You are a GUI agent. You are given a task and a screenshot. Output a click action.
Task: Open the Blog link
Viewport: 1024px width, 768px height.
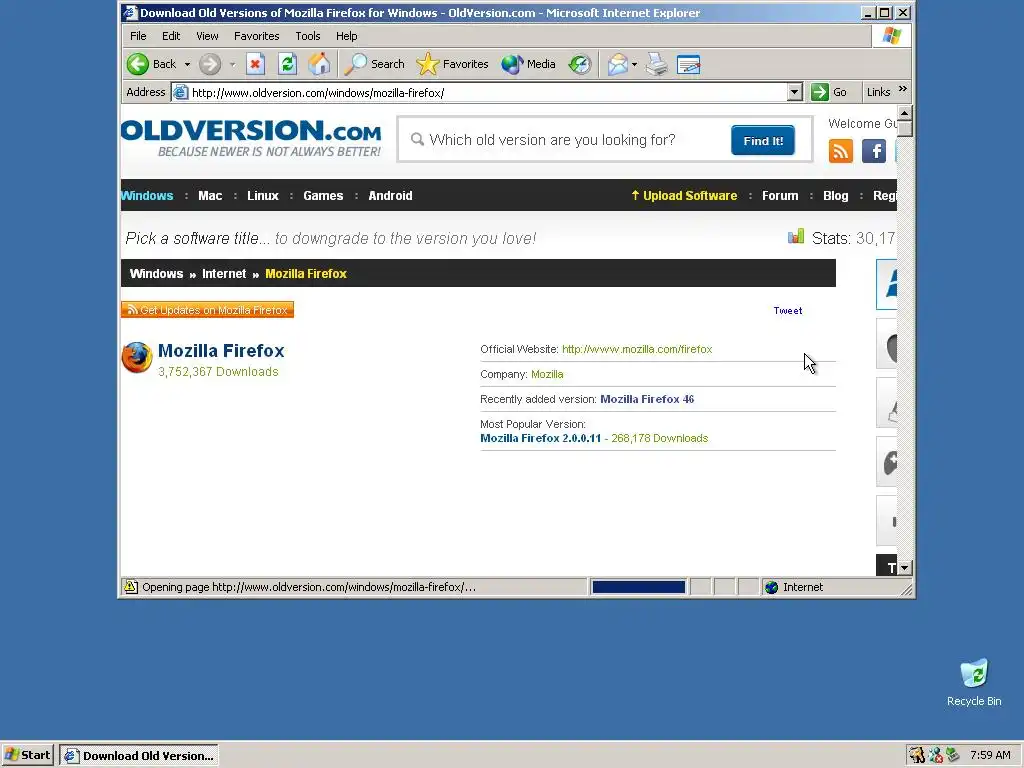[x=835, y=195]
